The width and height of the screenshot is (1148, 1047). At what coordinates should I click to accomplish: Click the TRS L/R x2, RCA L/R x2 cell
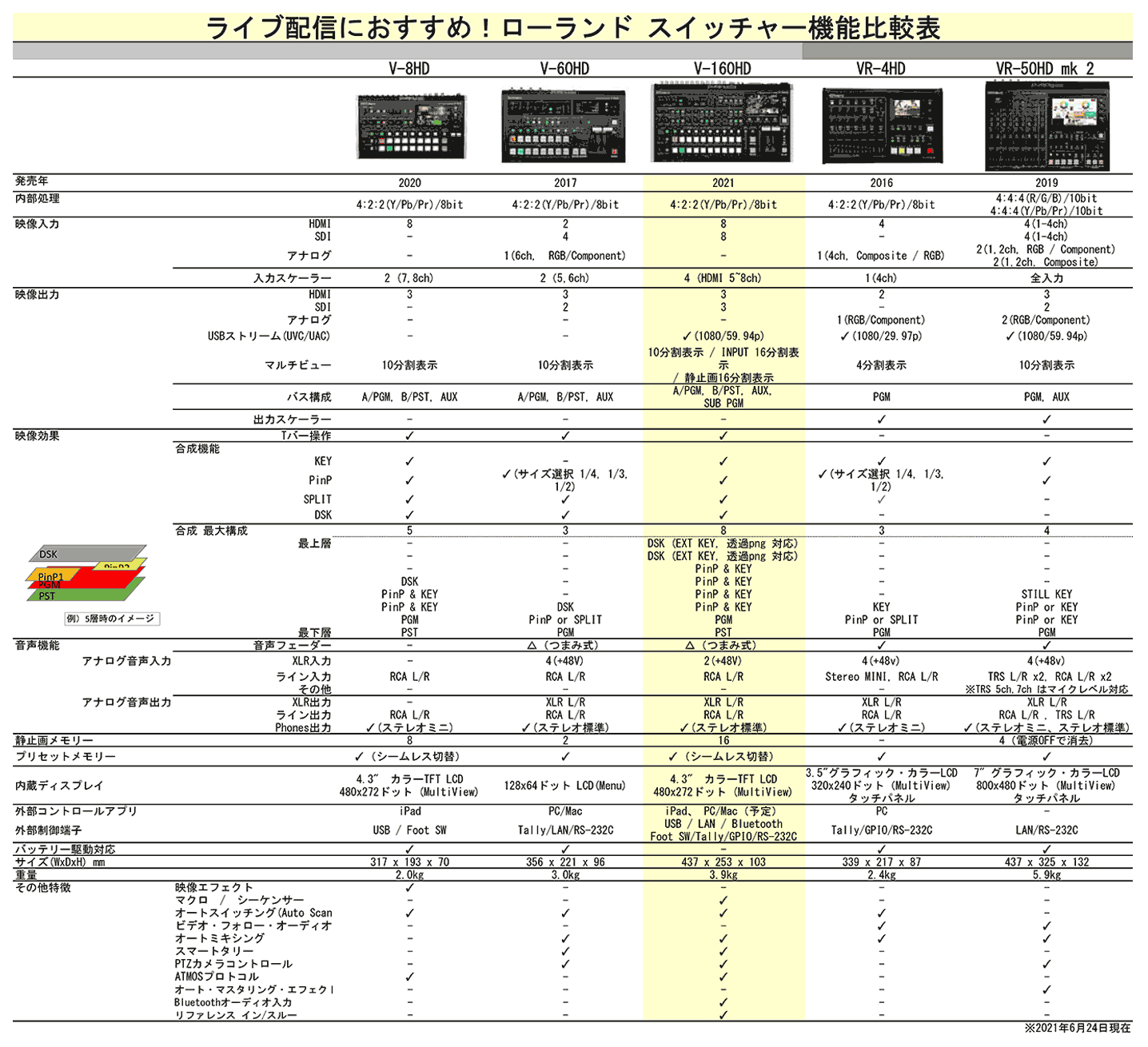point(1050,677)
